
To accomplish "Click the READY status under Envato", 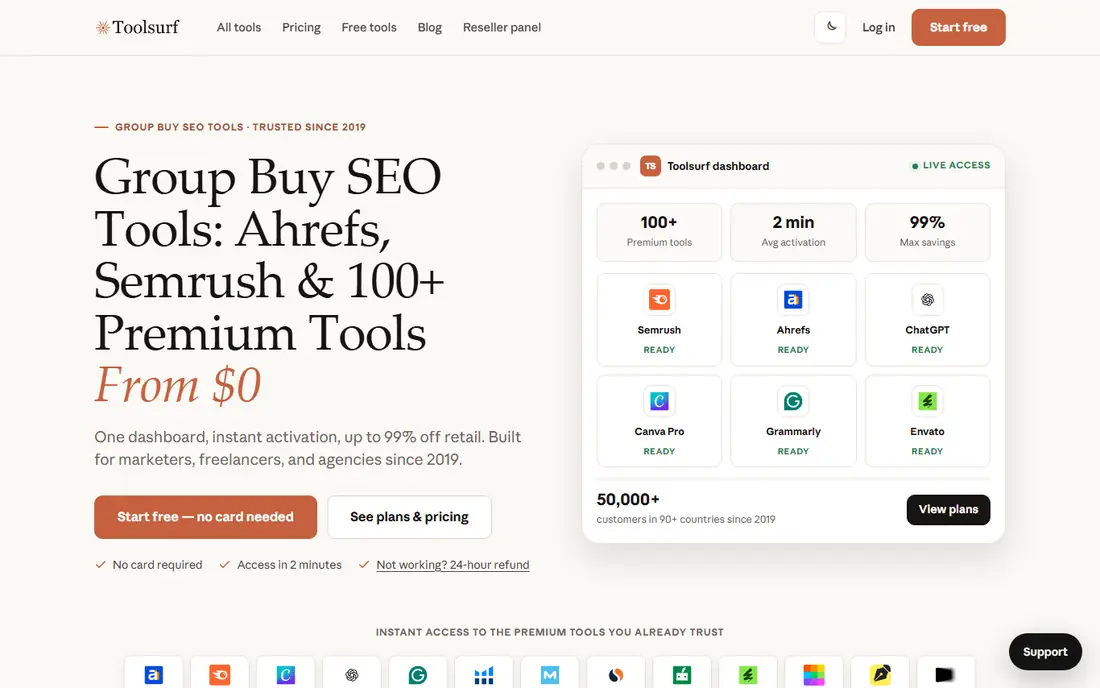I will click(927, 452).
